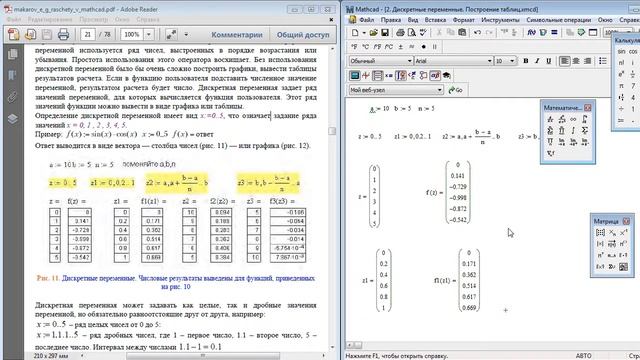The width and height of the screenshot is (640, 360).
Task: Open Adobe Reader zoom percentage dropdown arrow
Action: (149, 35)
